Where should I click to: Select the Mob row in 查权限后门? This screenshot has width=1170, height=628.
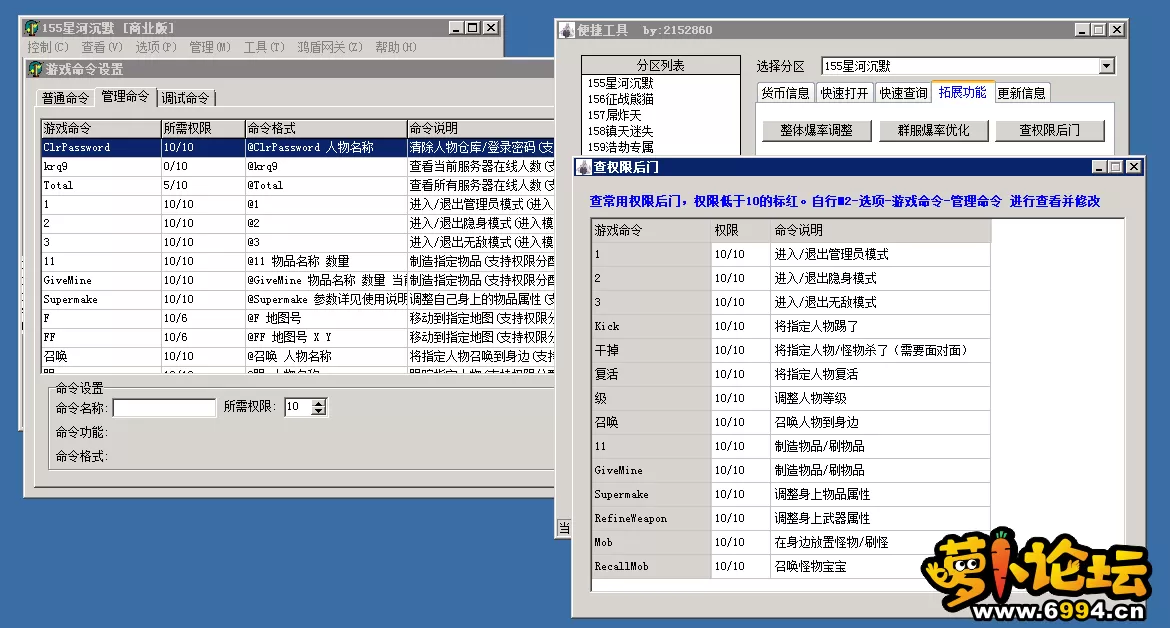pos(791,542)
